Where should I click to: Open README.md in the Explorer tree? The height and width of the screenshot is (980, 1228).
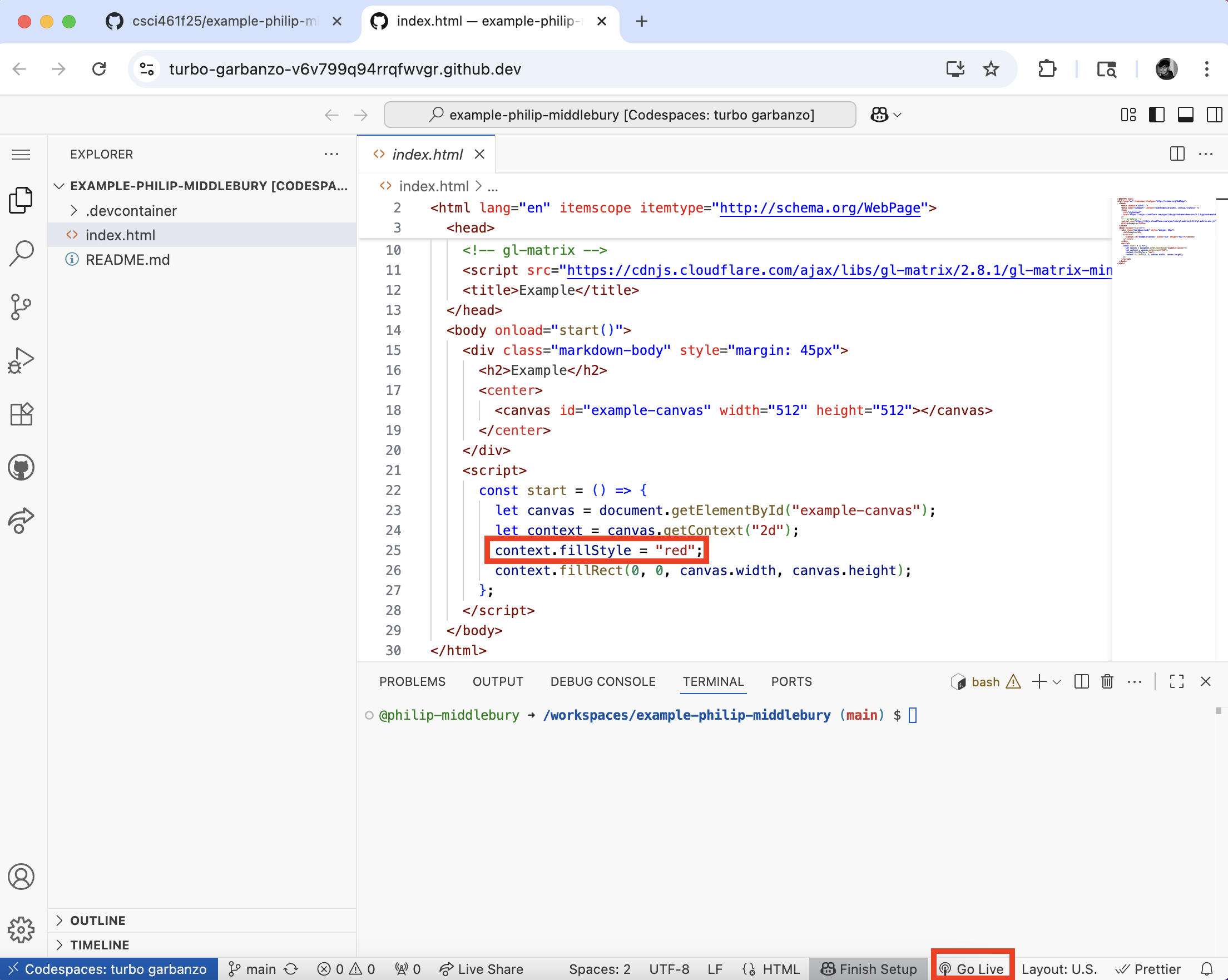[202, 259]
